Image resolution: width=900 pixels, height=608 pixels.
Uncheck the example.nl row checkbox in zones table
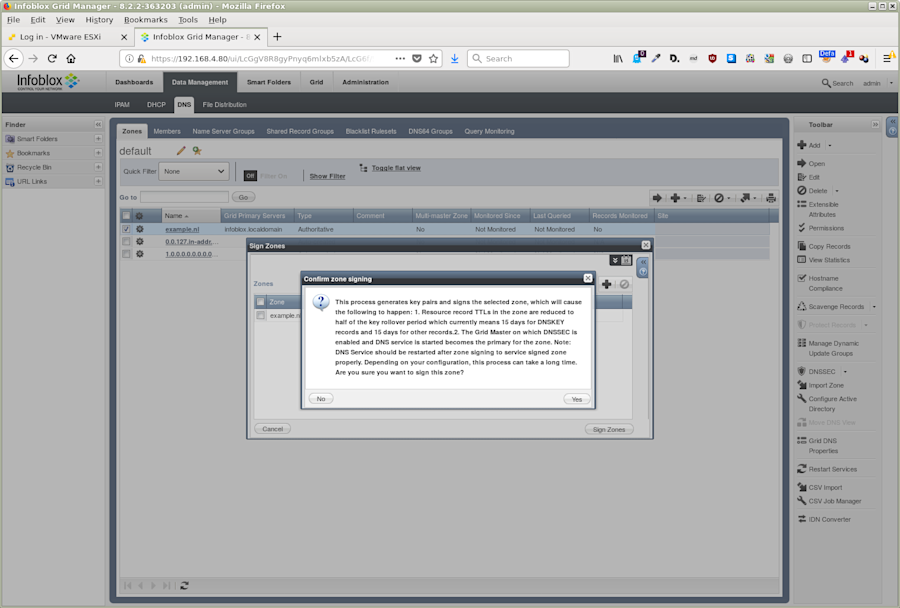point(126,229)
